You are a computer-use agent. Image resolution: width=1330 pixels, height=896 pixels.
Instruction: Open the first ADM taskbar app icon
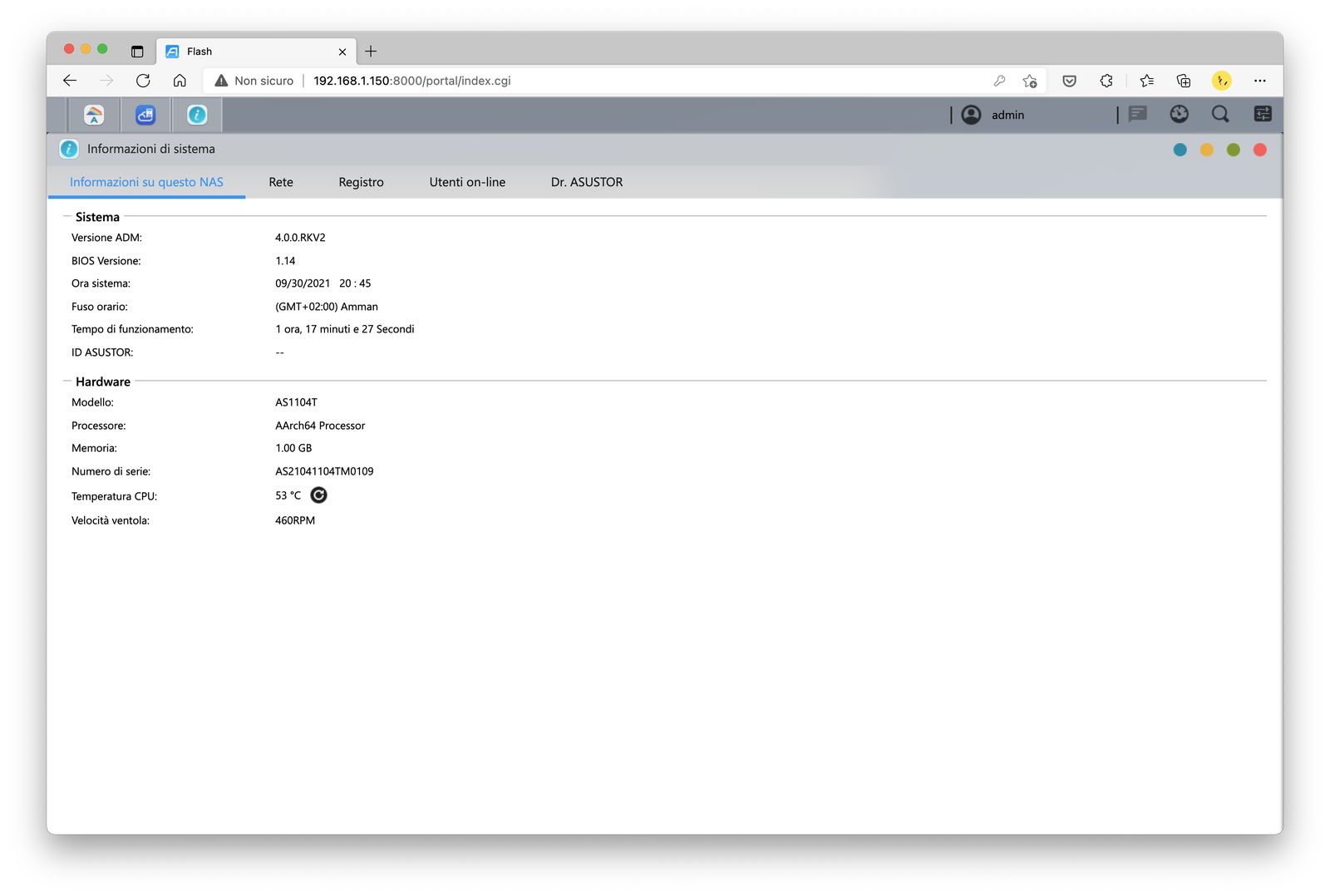coord(94,115)
